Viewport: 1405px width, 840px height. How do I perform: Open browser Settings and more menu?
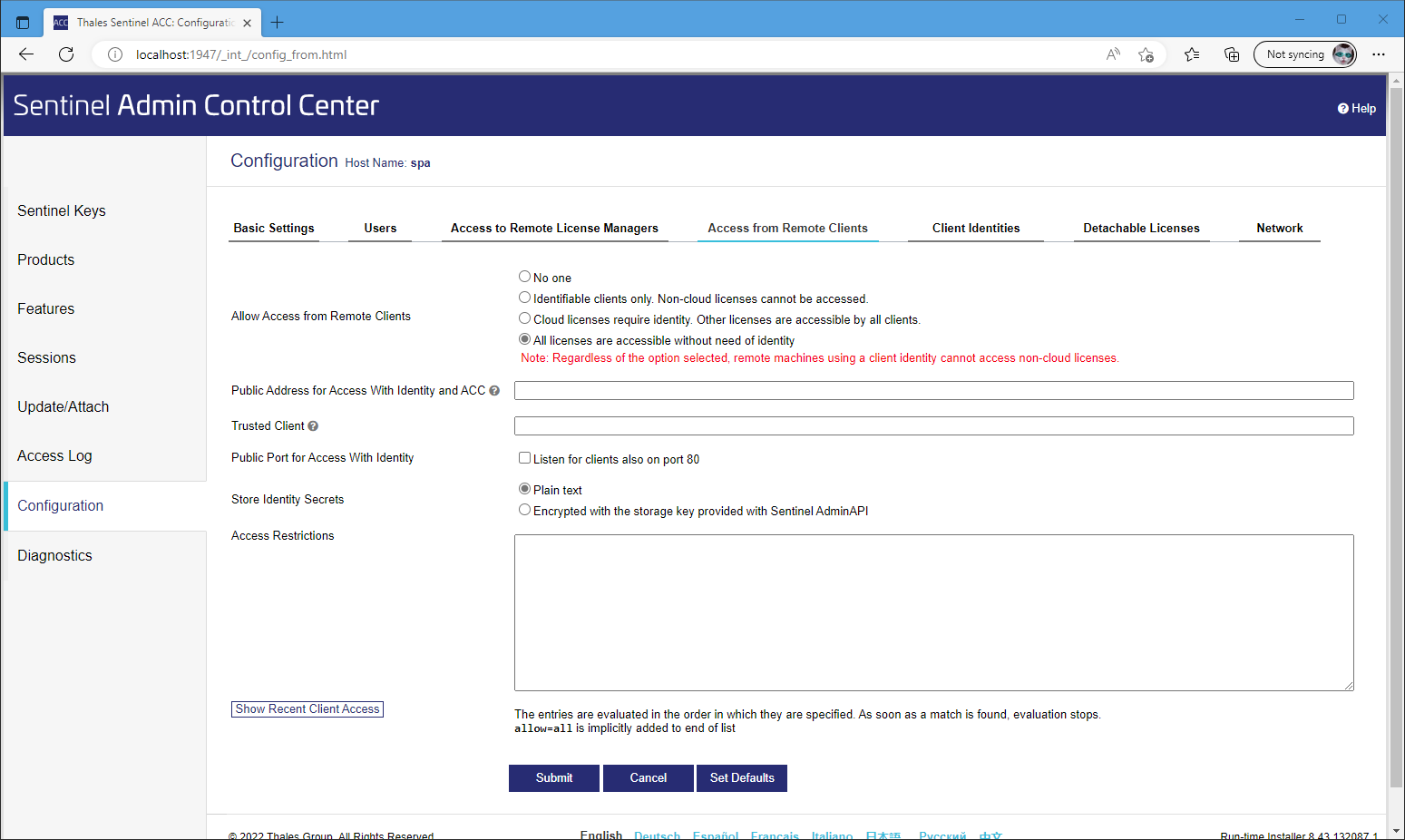tap(1379, 54)
